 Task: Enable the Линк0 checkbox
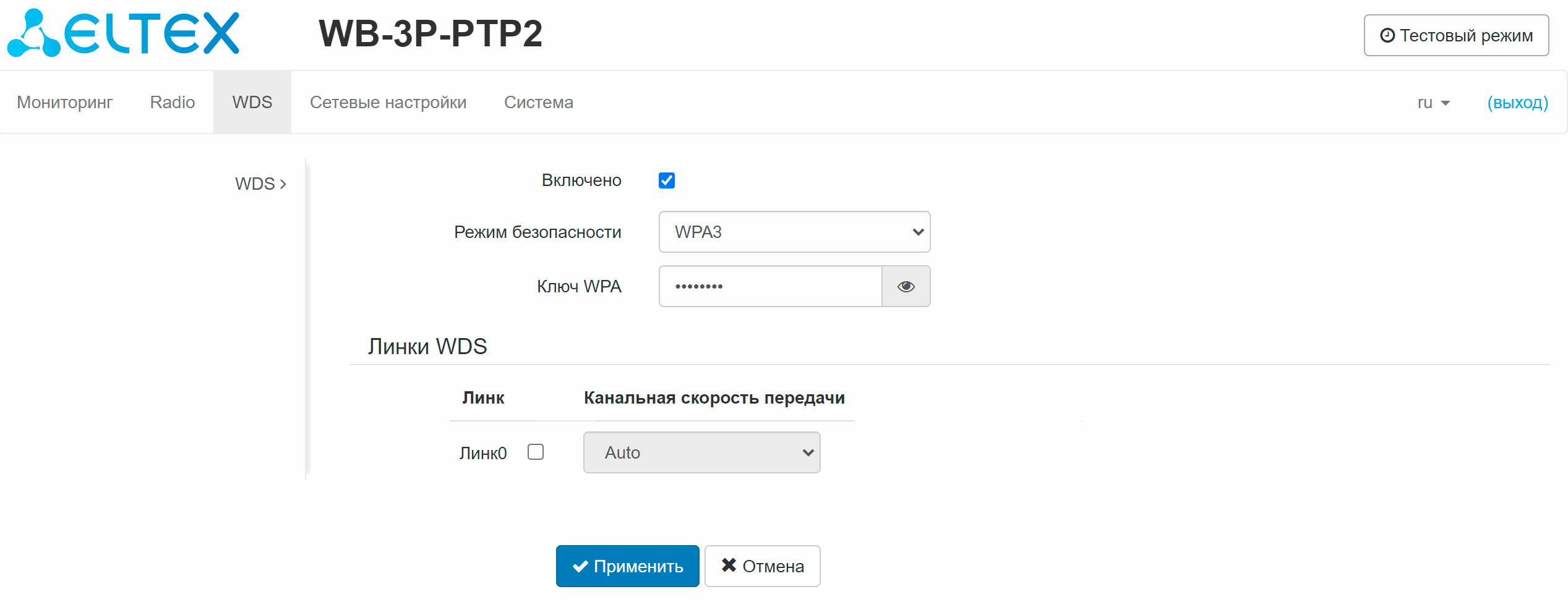coord(536,452)
